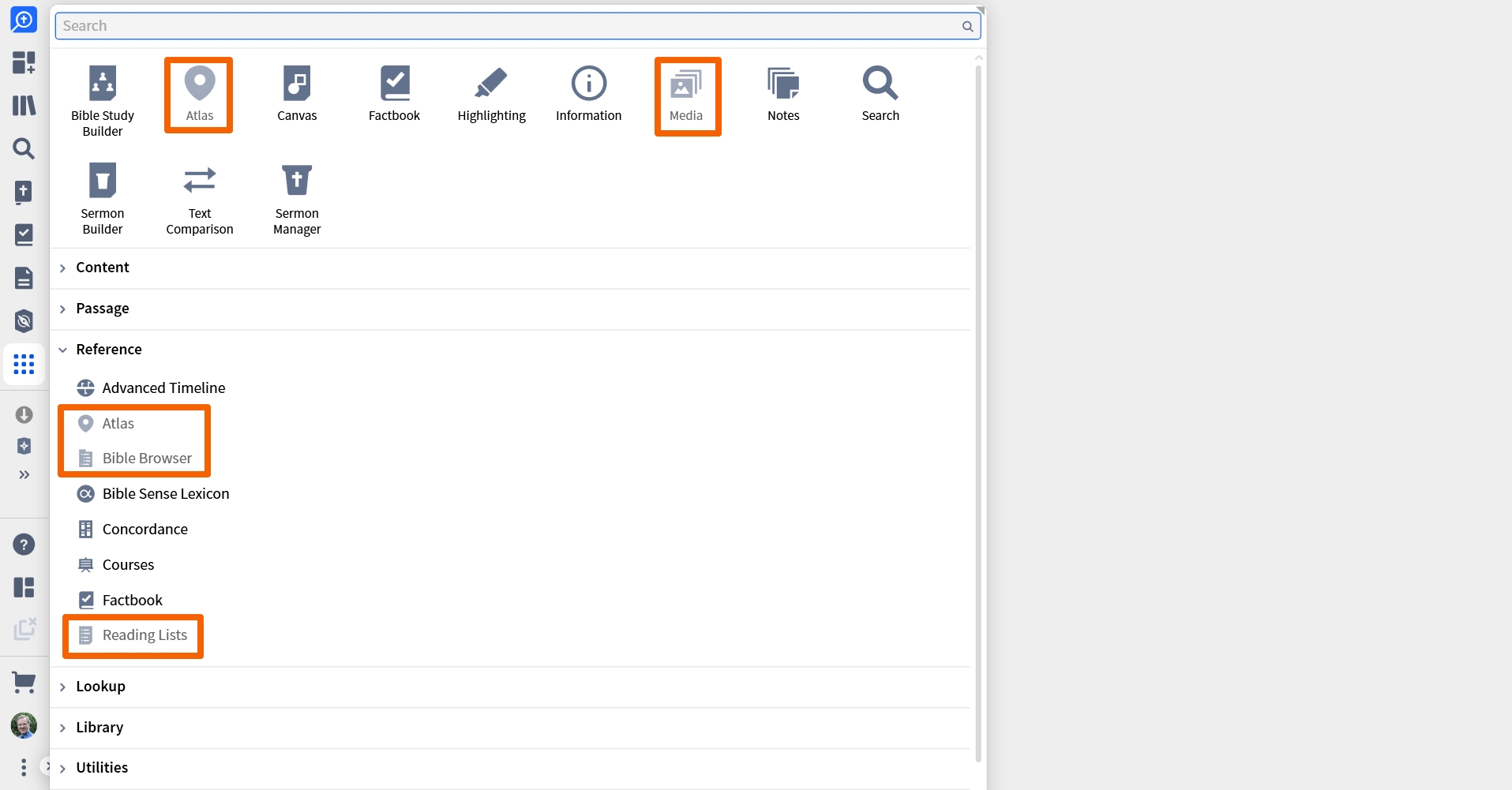Viewport: 1512px width, 790px height.
Task: Open the Guides shield sidebar icon
Action: (24, 320)
